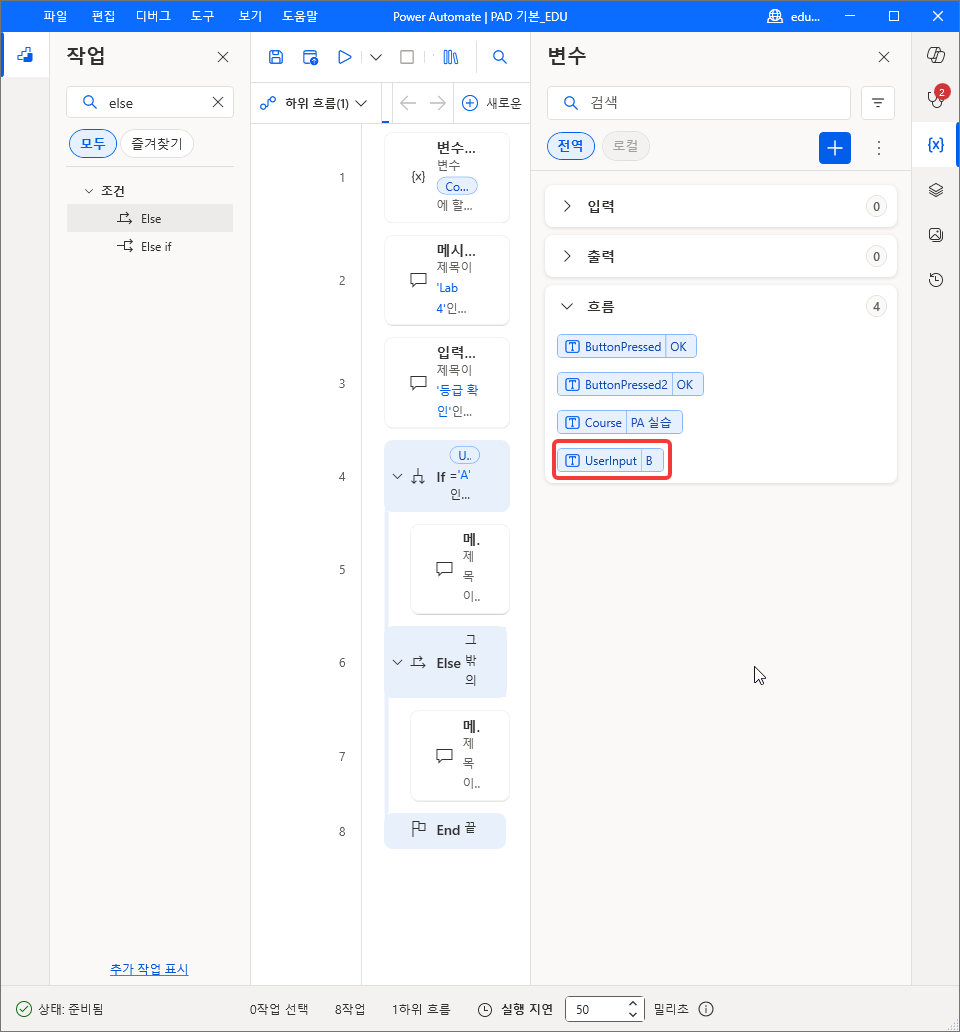960x1032 pixels.
Task: Close the 작업 actions panel
Action: click(x=223, y=57)
